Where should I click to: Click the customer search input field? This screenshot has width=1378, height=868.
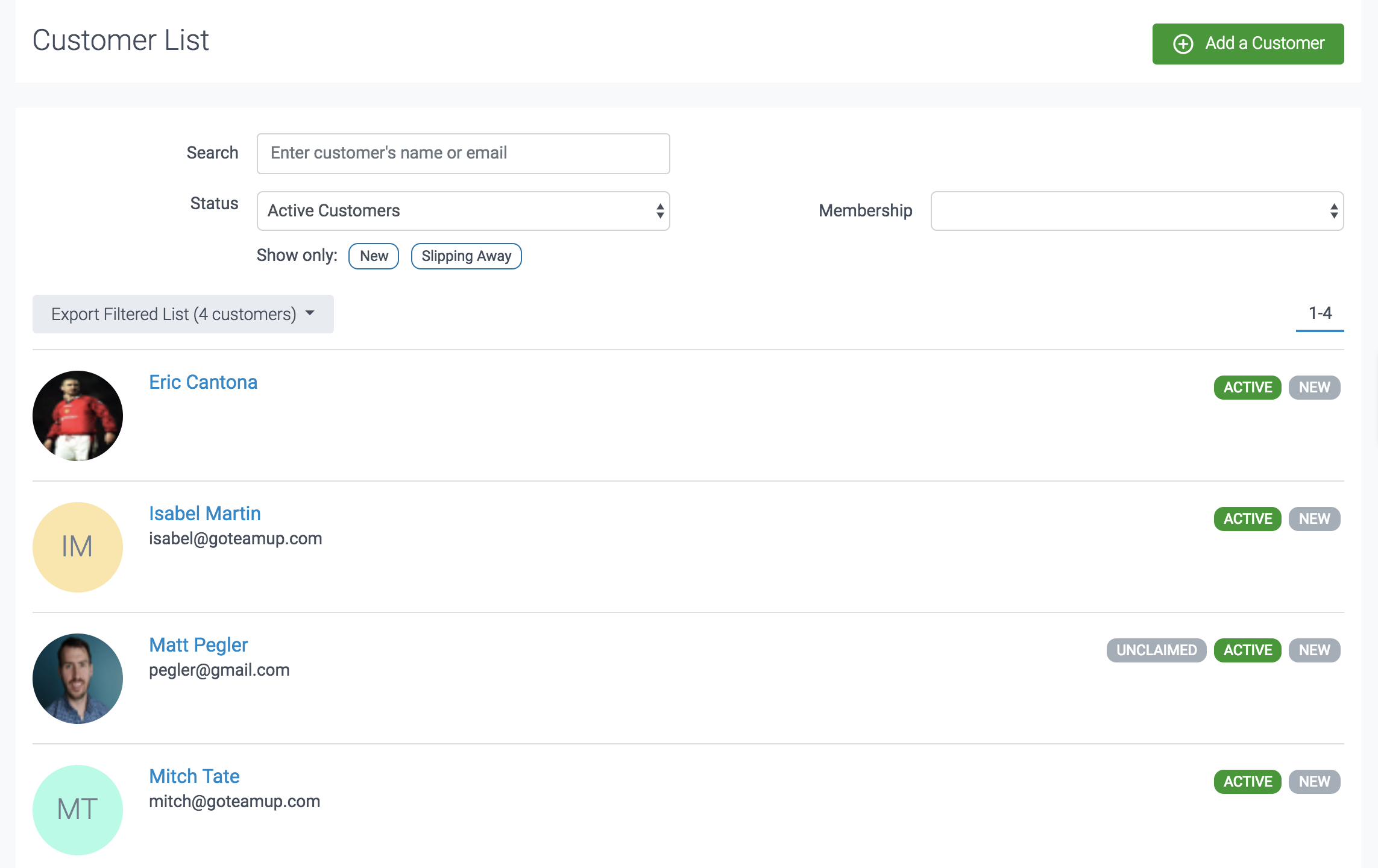pos(463,154)
